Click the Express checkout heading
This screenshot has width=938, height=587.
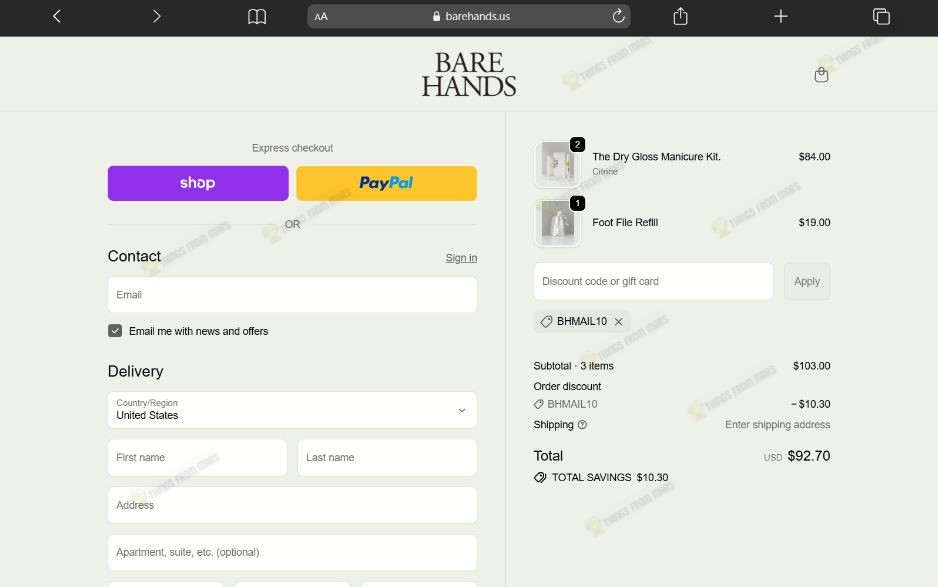[x=292, y=148]
